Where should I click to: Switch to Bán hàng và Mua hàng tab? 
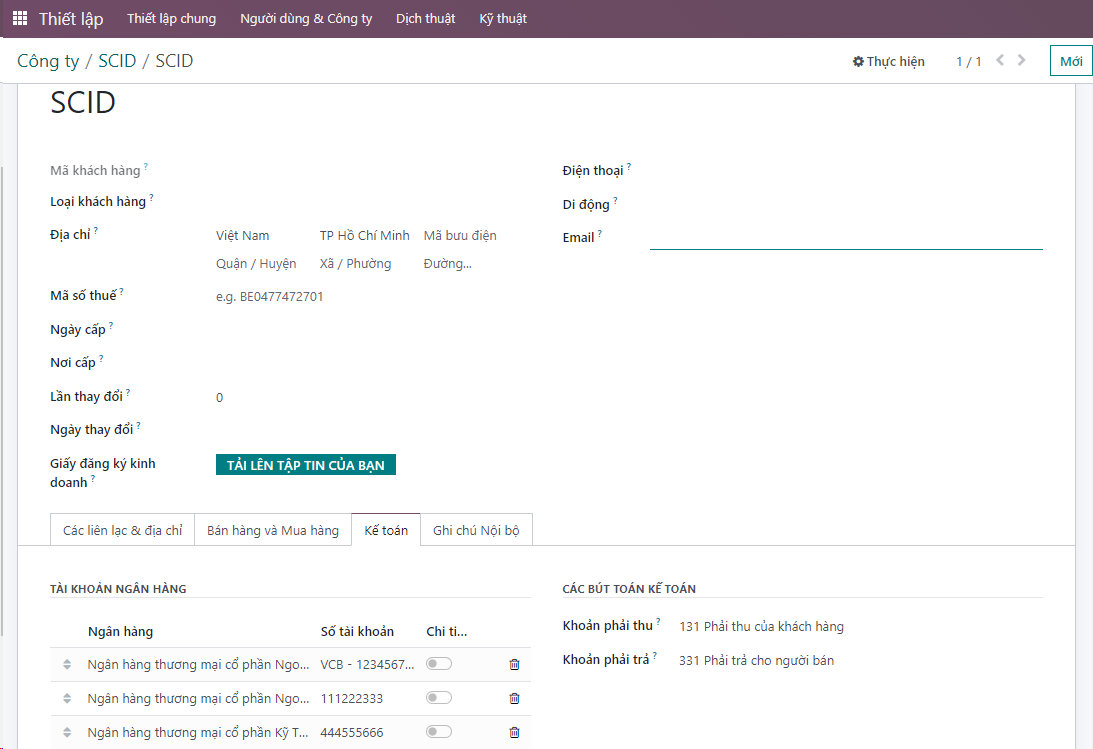[273, 530]
